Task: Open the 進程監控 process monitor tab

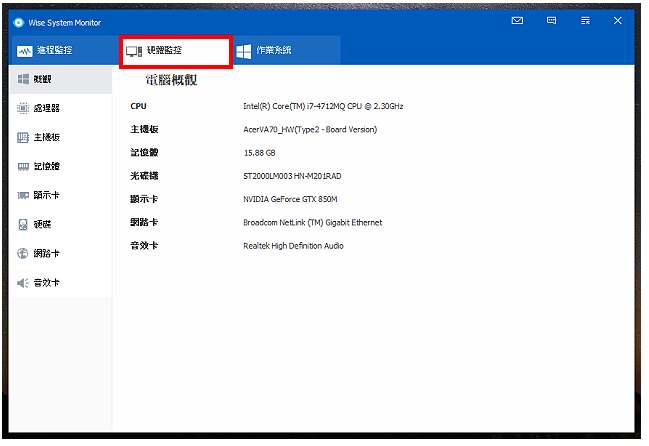Action: [64, 50]
